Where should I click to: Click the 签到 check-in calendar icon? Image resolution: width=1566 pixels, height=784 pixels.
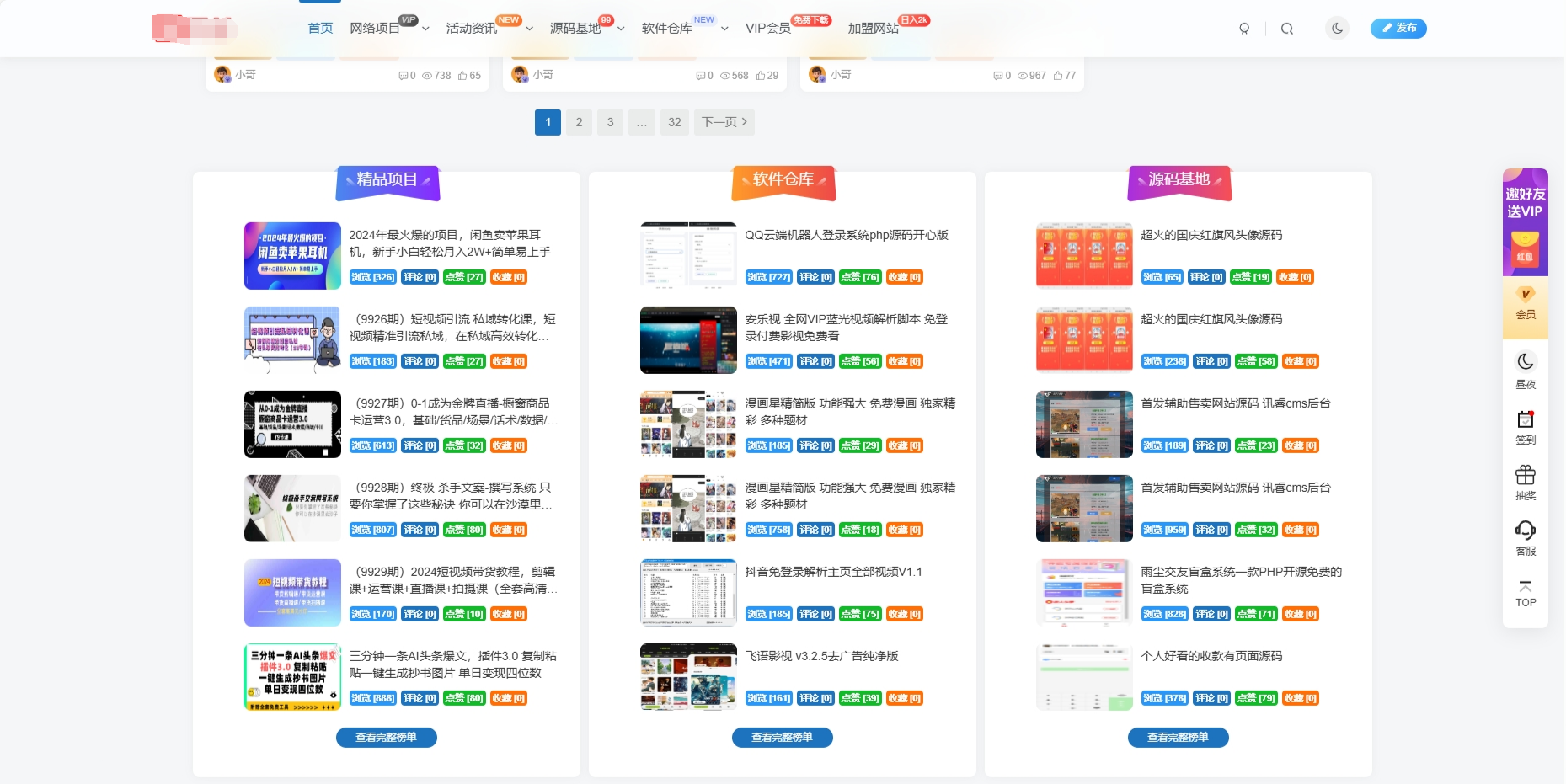point(1525,425)
